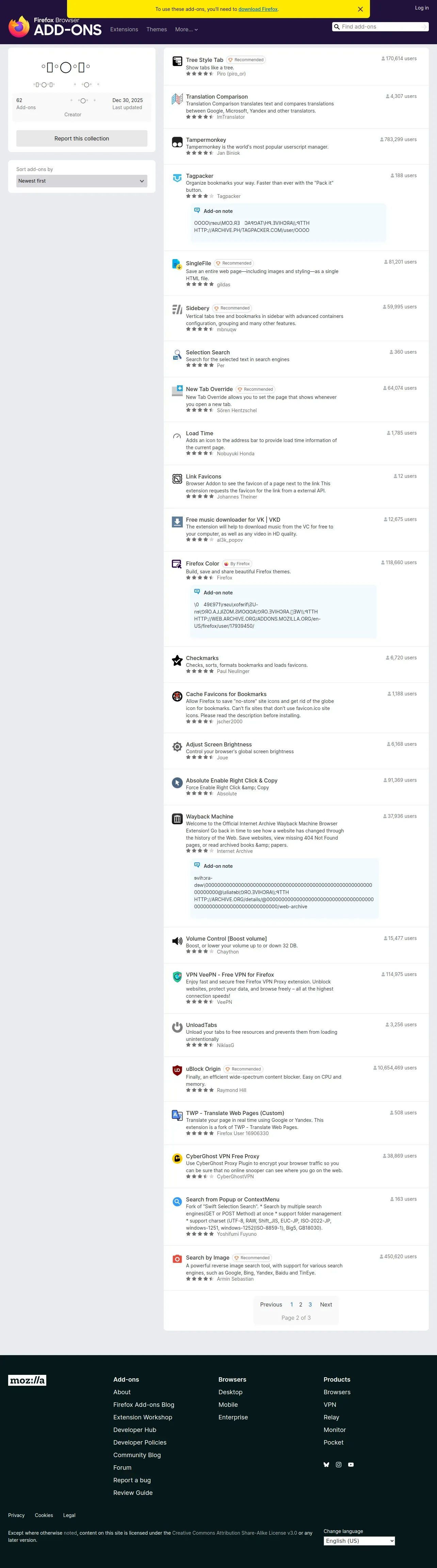Image resolution: width=437 pixels, height=1568 pixels.
Task: Click Log in at top right
Action: [x=422, y=8]
